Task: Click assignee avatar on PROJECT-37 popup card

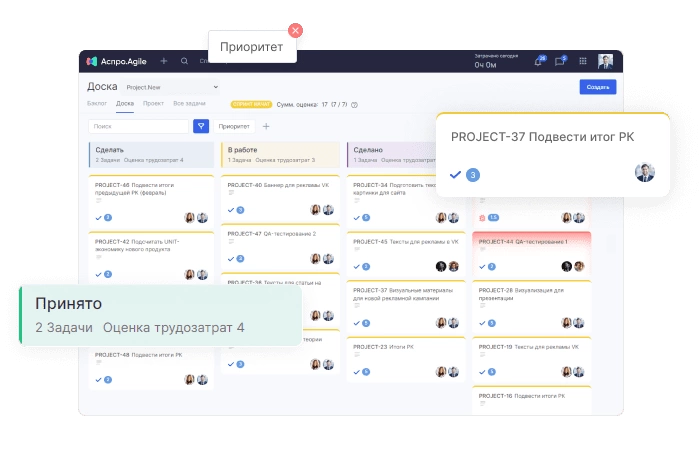Action: (x=645, y=172)
